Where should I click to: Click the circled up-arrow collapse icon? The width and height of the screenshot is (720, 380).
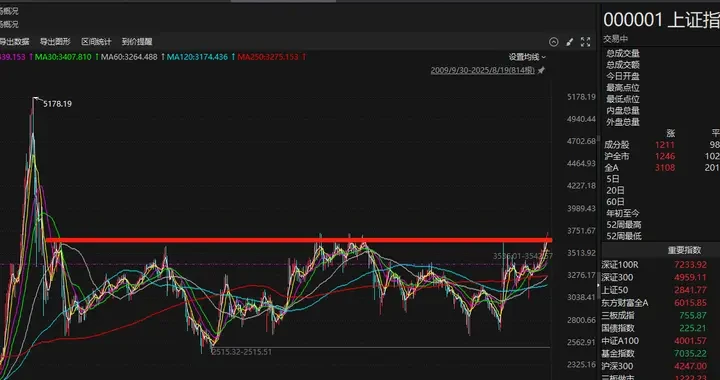[x=554, y=42]
